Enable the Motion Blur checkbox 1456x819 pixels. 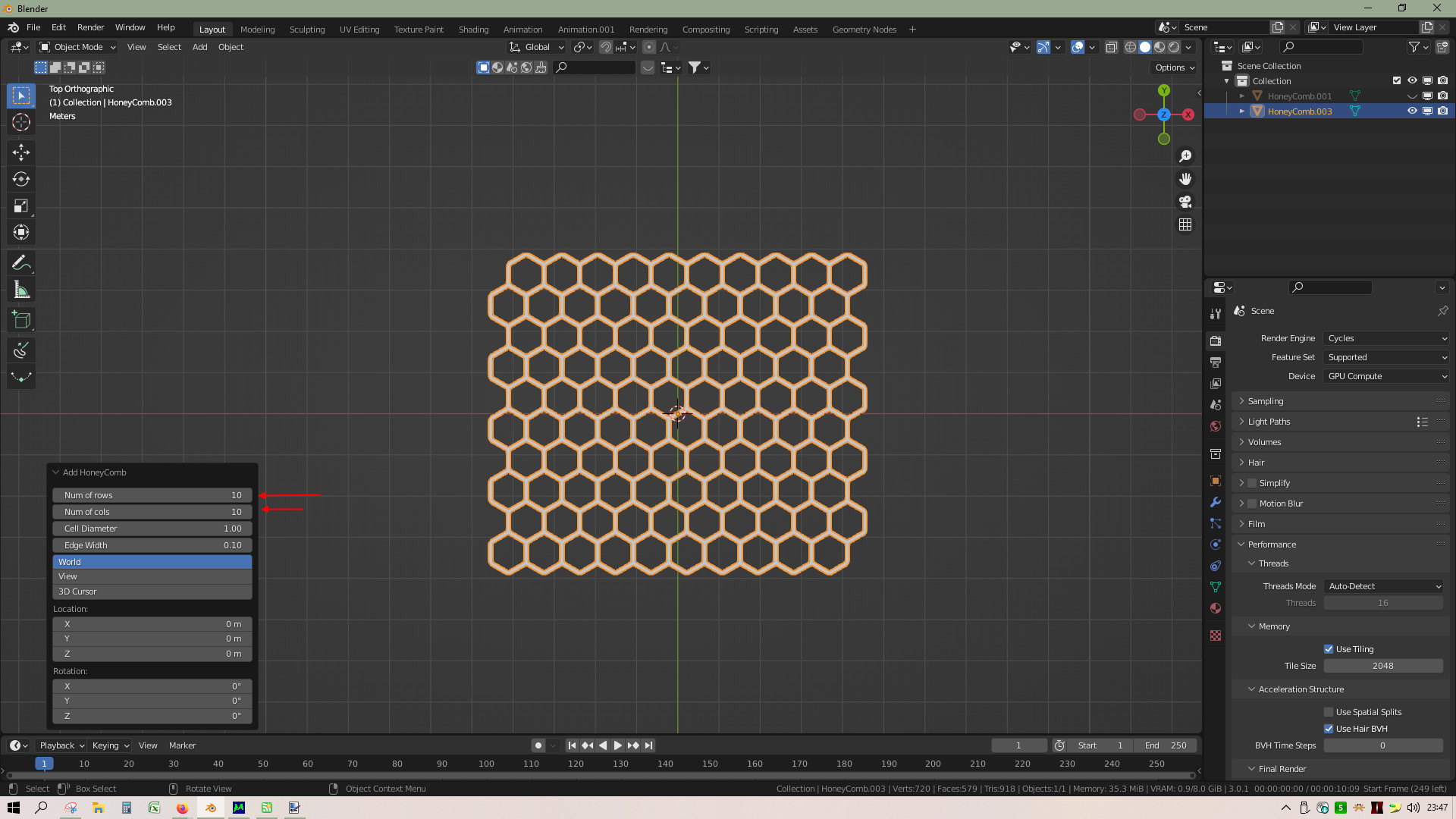1252,504
